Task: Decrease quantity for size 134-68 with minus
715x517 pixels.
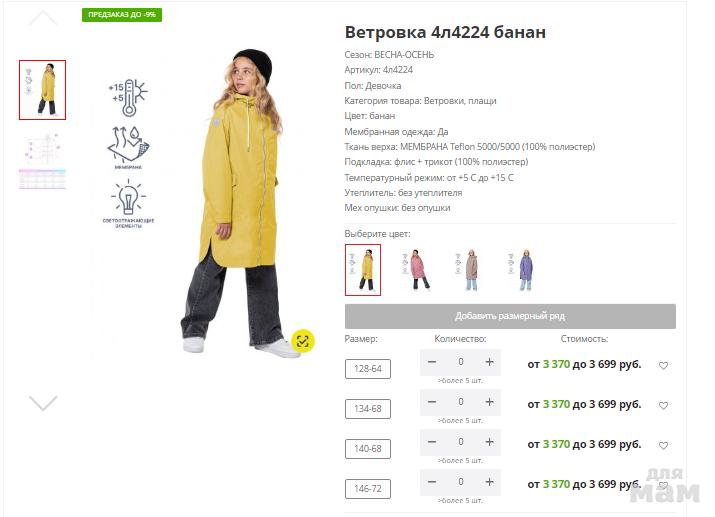Action: pos(432,402)
